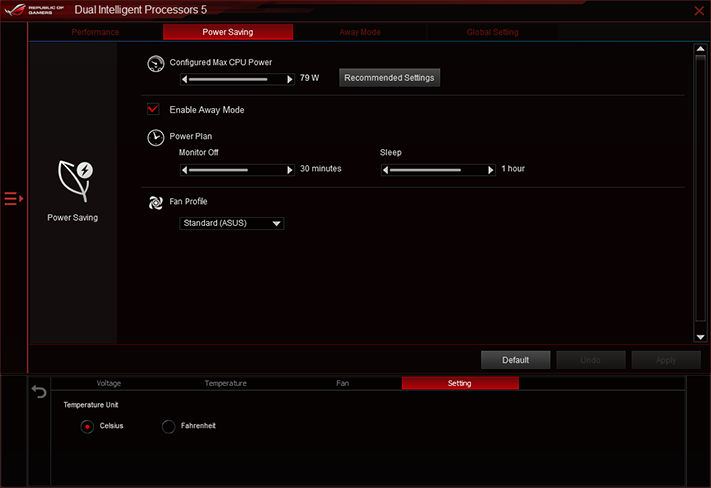711x488 pixels.
Task: Click the 1 hour sleep value
Action: (x=513, y=169)
